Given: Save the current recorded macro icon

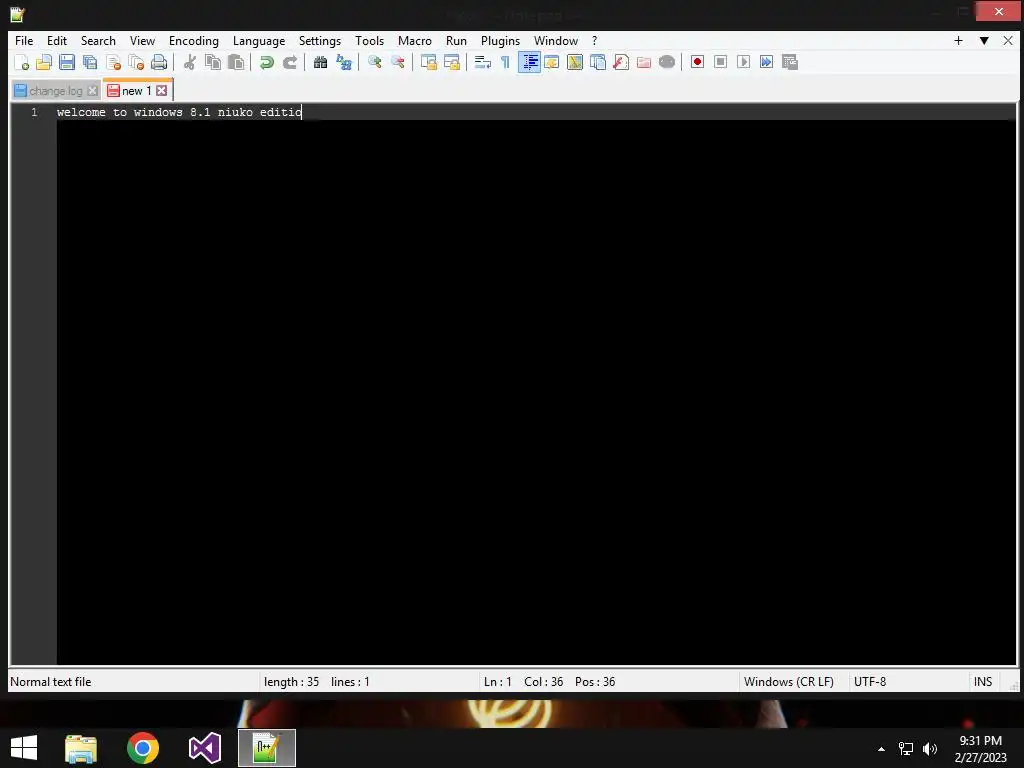Looking at the screenshot, I should (790, 62).
